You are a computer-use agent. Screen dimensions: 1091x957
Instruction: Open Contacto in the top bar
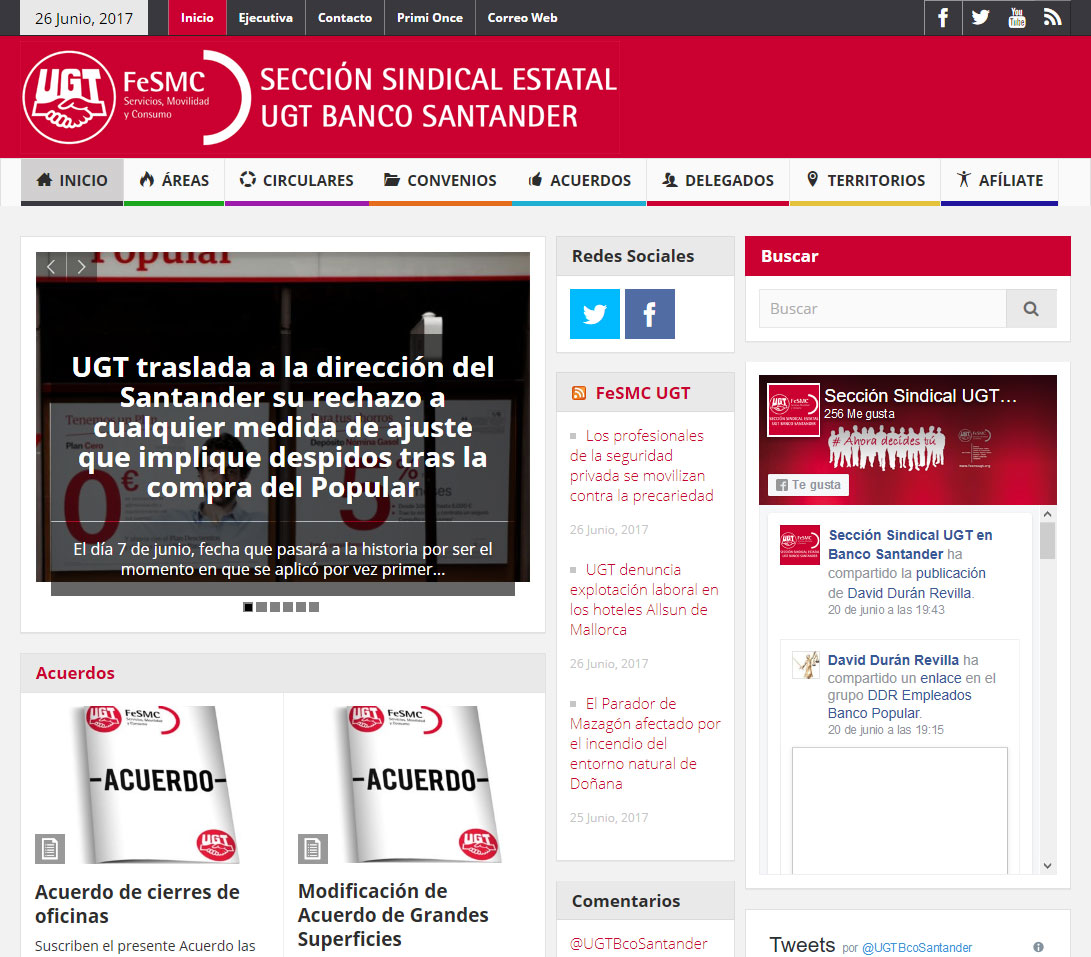pyautogui.click(x=345, y=17)
